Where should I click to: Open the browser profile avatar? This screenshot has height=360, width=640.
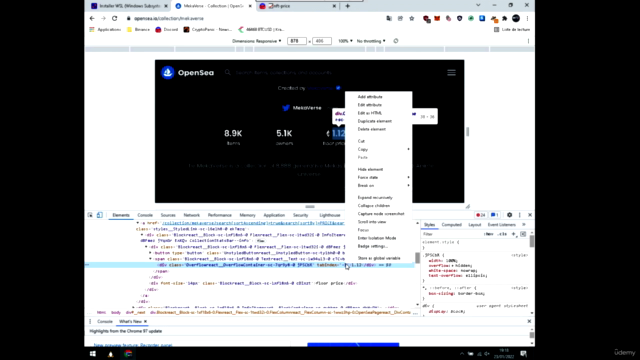point(516,18)
